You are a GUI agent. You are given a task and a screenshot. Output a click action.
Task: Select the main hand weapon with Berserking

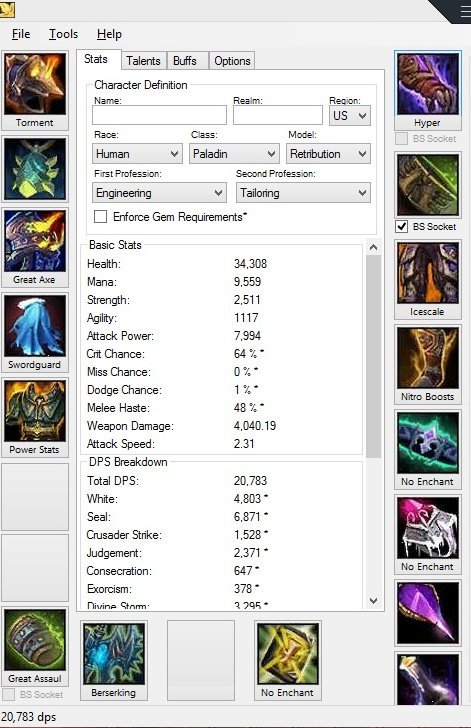[x=114, y=660]
